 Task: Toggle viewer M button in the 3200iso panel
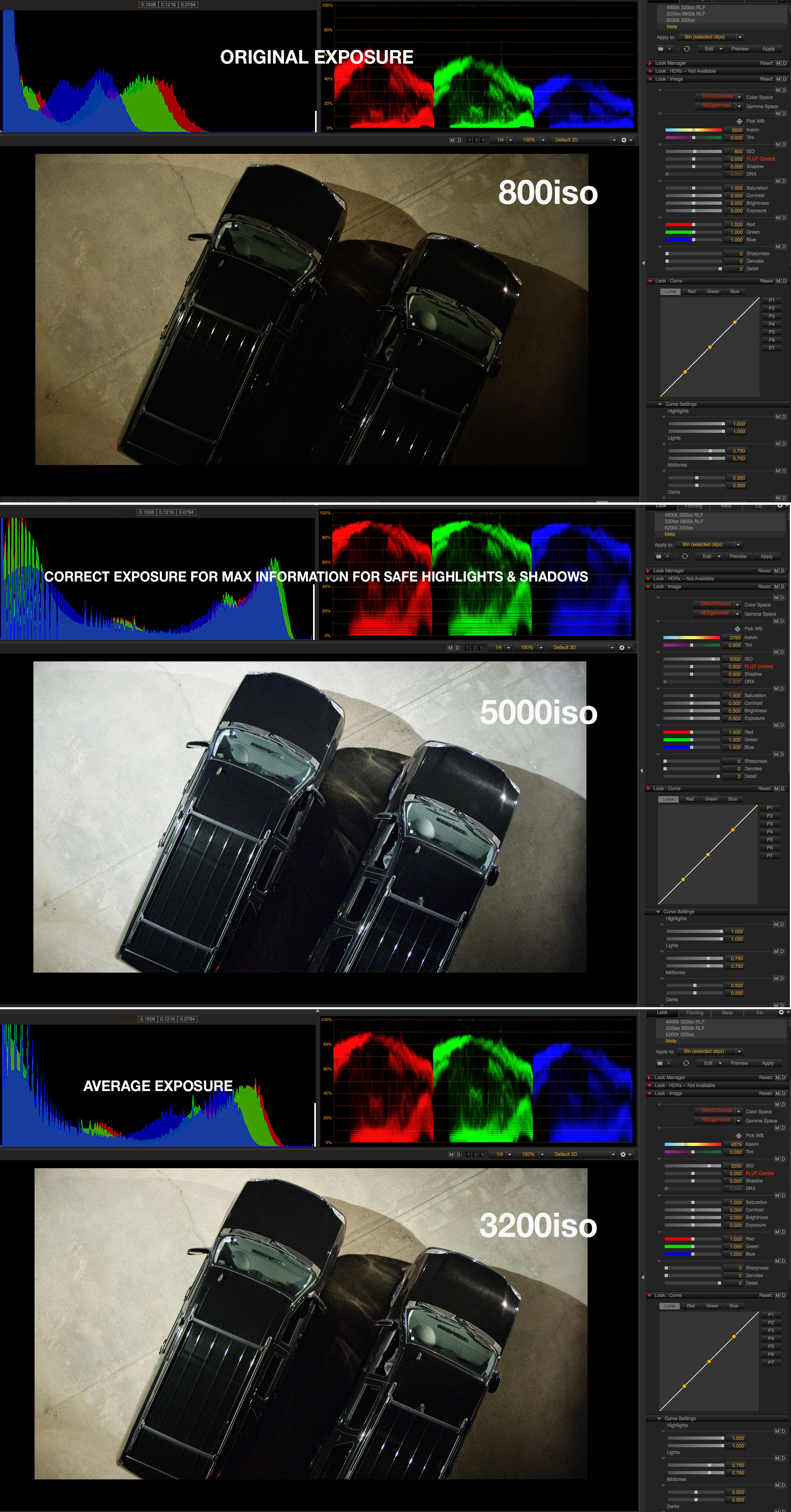coord(452,1155)
